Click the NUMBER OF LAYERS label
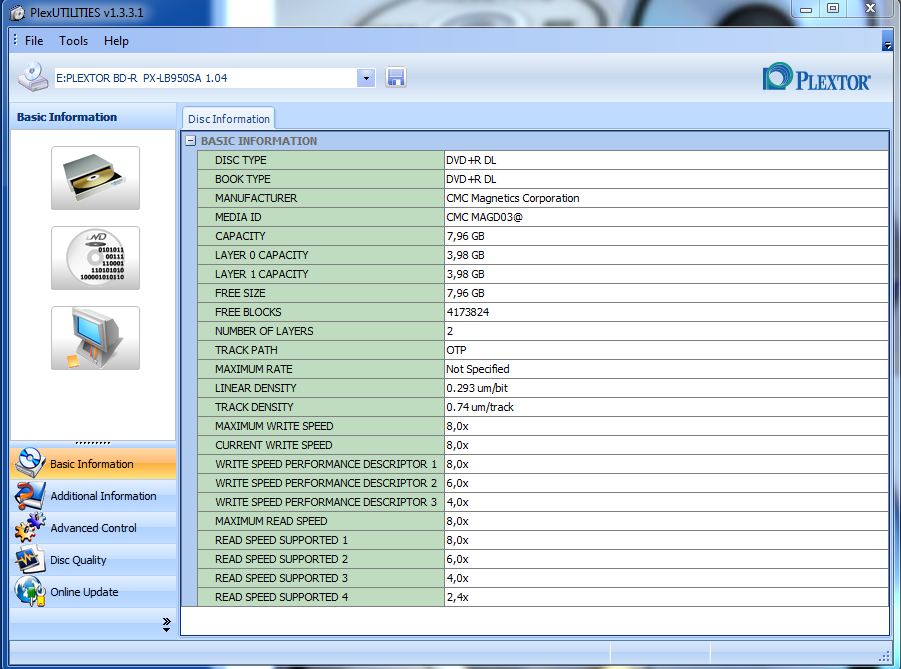Screen dimensions: 901x669 (x=264, y=331)
